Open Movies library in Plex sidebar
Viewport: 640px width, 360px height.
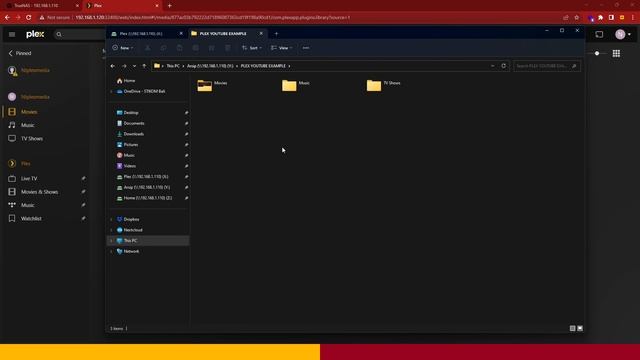pos(29,111)
